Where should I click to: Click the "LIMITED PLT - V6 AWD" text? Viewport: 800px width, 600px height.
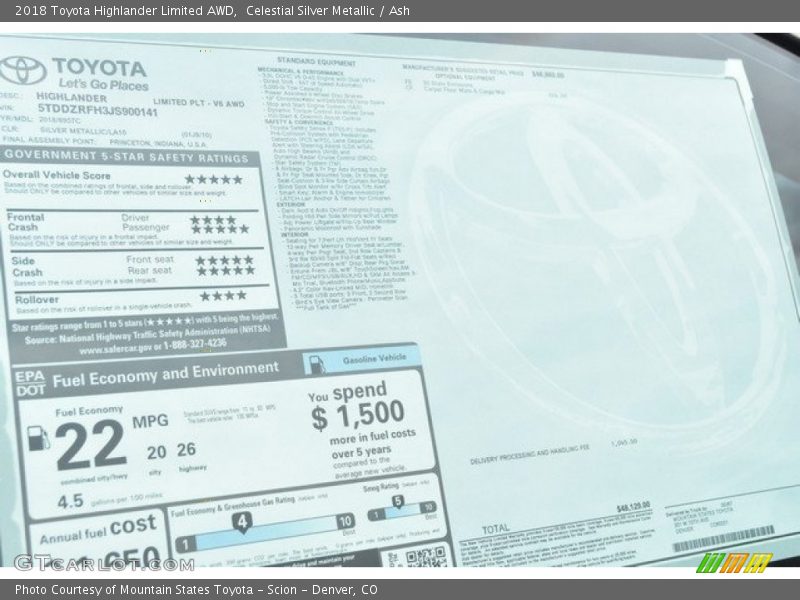pos(198,103)
